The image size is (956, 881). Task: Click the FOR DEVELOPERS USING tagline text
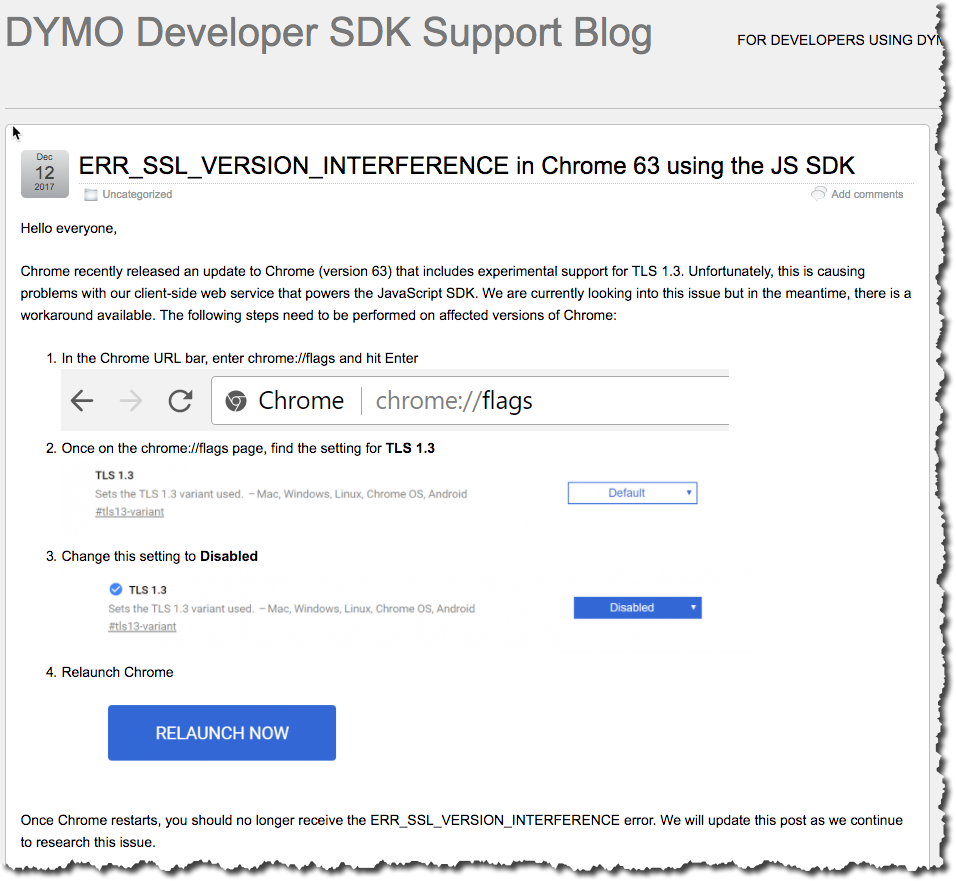(x=840, y=40)
